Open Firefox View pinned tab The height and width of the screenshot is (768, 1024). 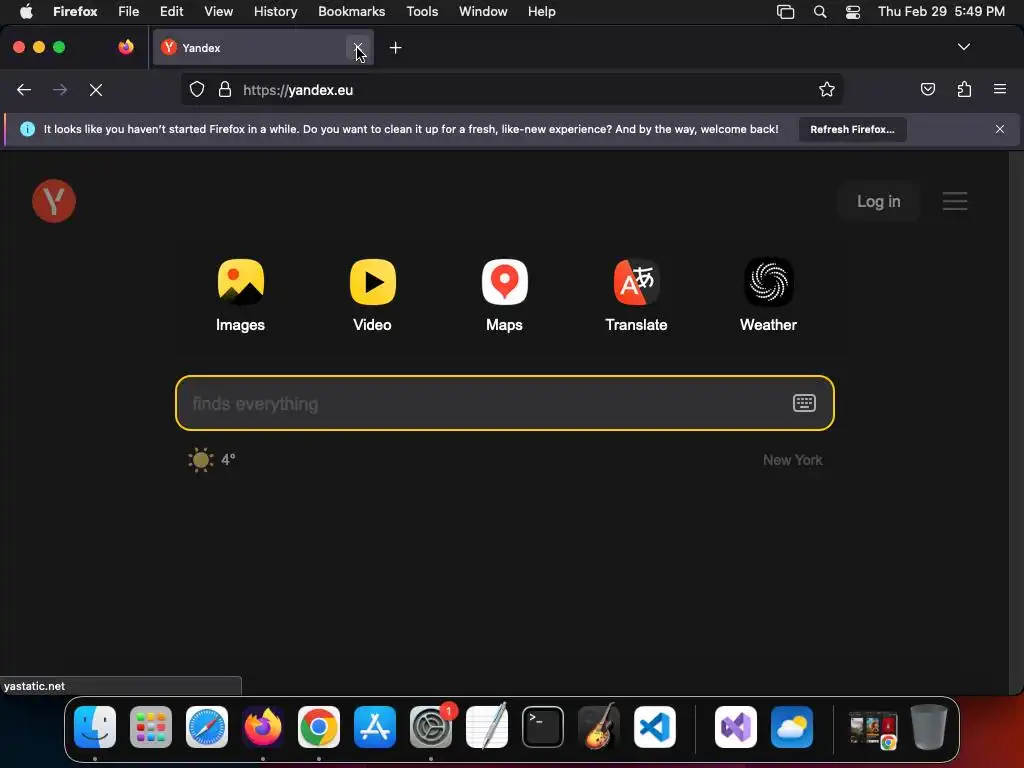tap(126, 47)
